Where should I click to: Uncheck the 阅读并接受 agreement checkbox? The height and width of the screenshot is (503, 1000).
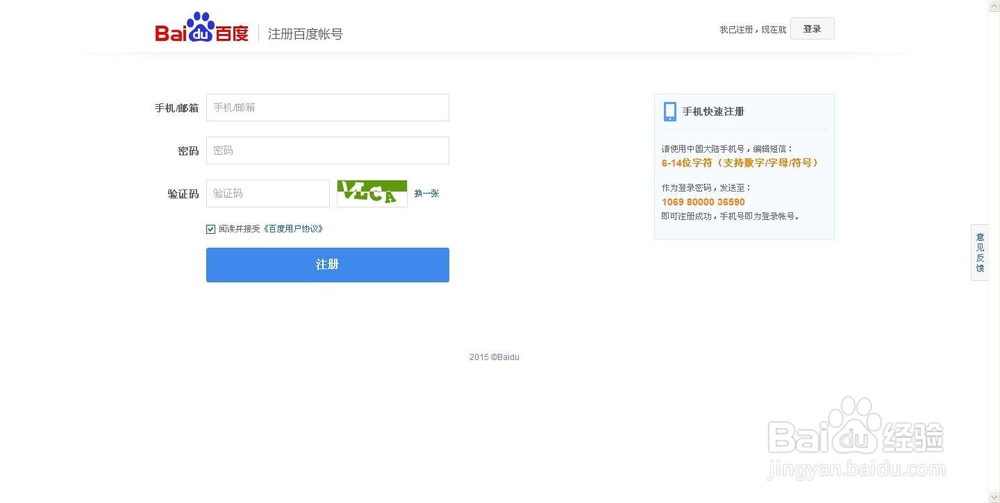[210, 229]
